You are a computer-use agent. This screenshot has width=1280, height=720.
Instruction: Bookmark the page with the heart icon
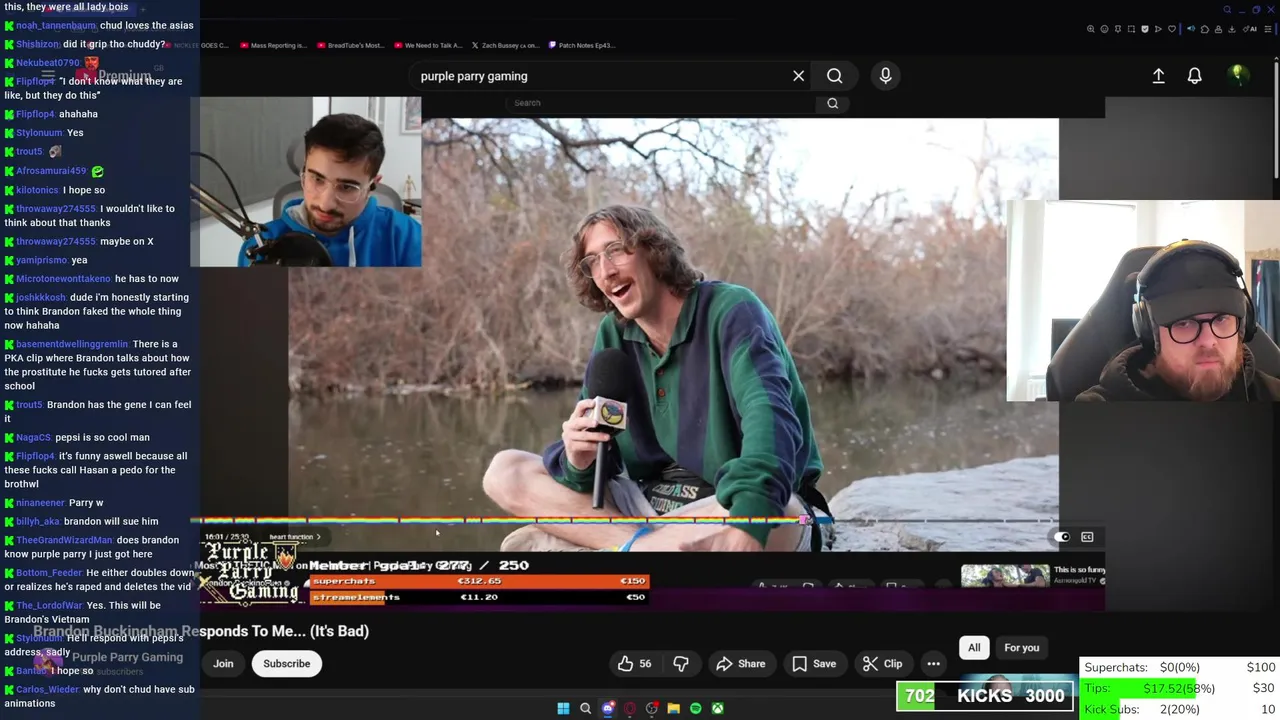[1172, 29]
